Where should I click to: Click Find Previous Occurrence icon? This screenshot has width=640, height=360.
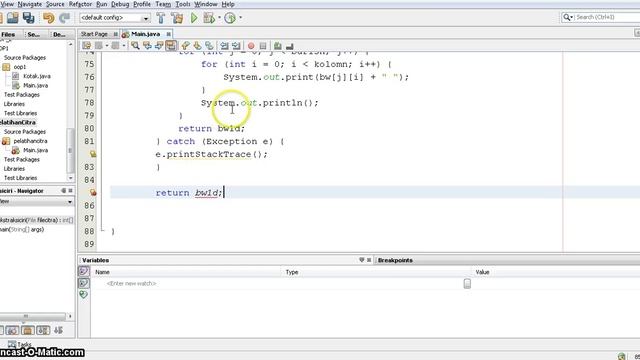click(147, 46)
